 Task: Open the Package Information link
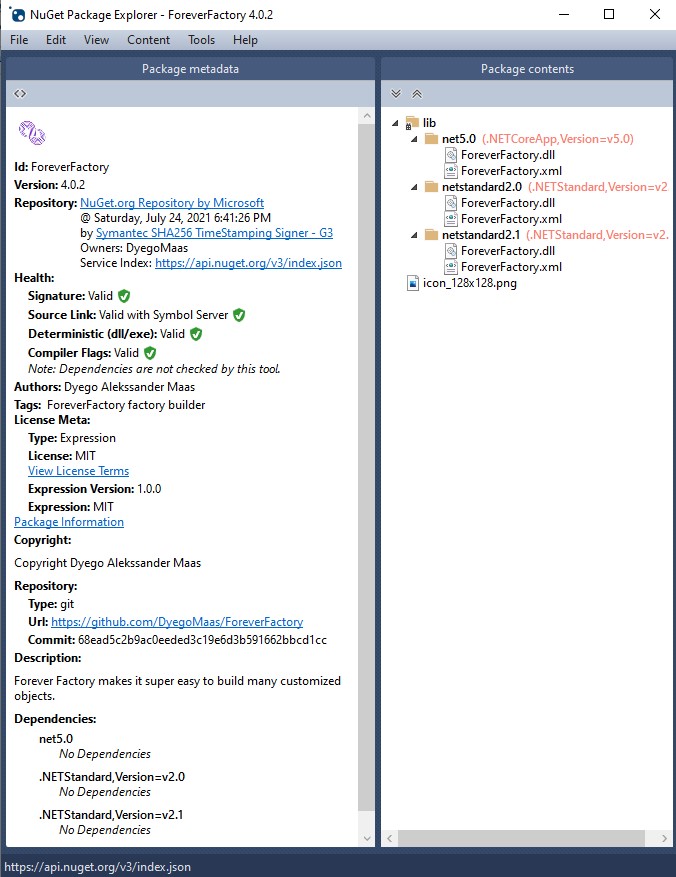69,522
